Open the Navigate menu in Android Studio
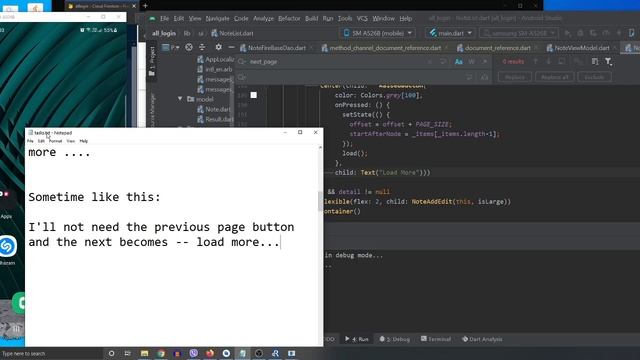Image resolution: width=640 pixels, height=360 pixels. (218, 18)
